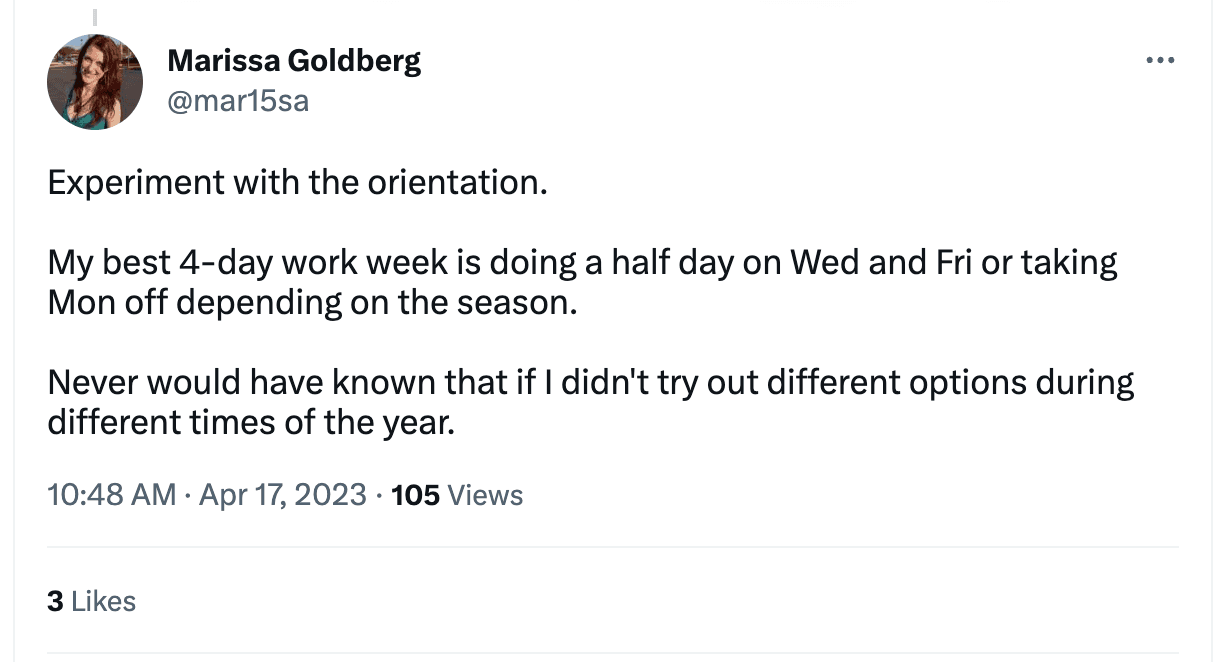This screenshot has height=662, width=1216.
Task: Click the line "different times of the year."
Action: pos(252,422)
